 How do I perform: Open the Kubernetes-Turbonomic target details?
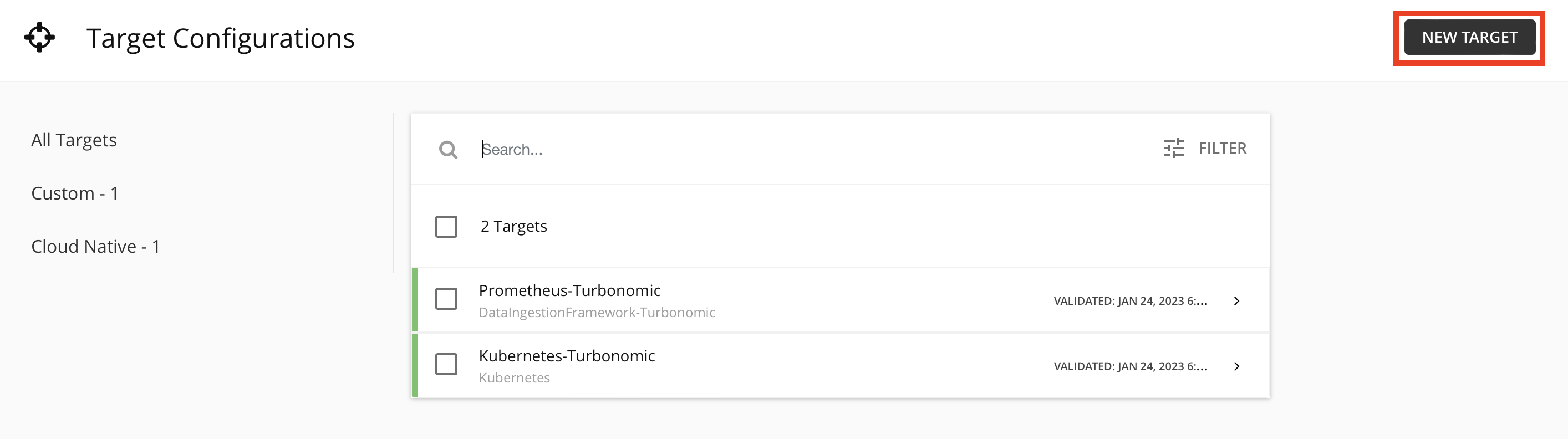tap(567, 356)
